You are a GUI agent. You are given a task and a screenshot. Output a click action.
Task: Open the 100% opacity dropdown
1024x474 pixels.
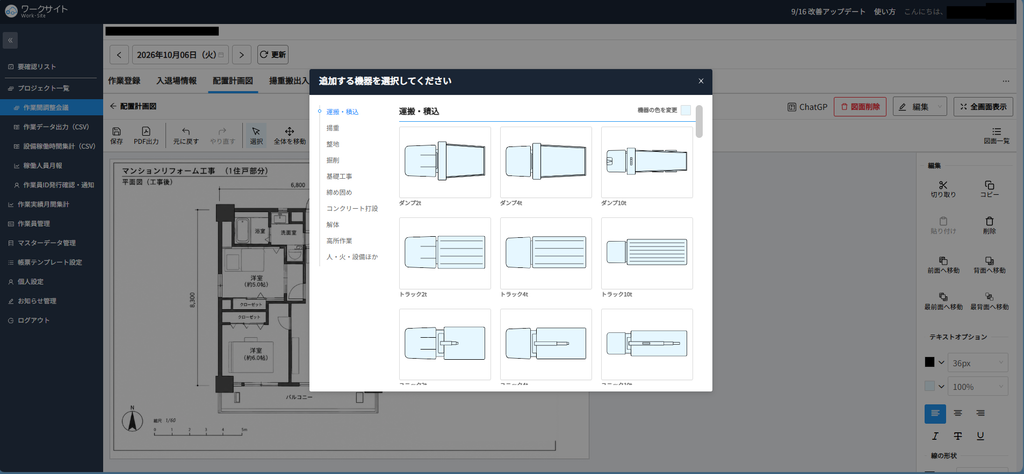tap(978, 387)
